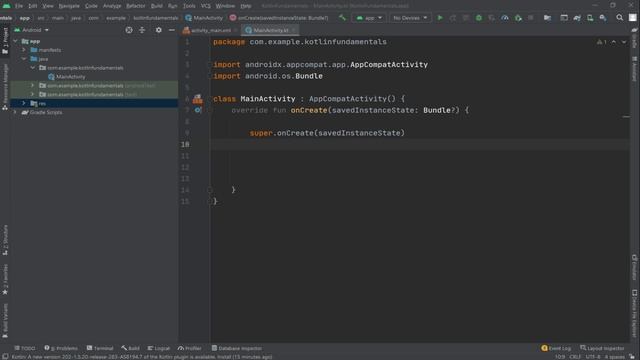
Task: Click the Stop icon in toolbar
Action: click(531, 18)
